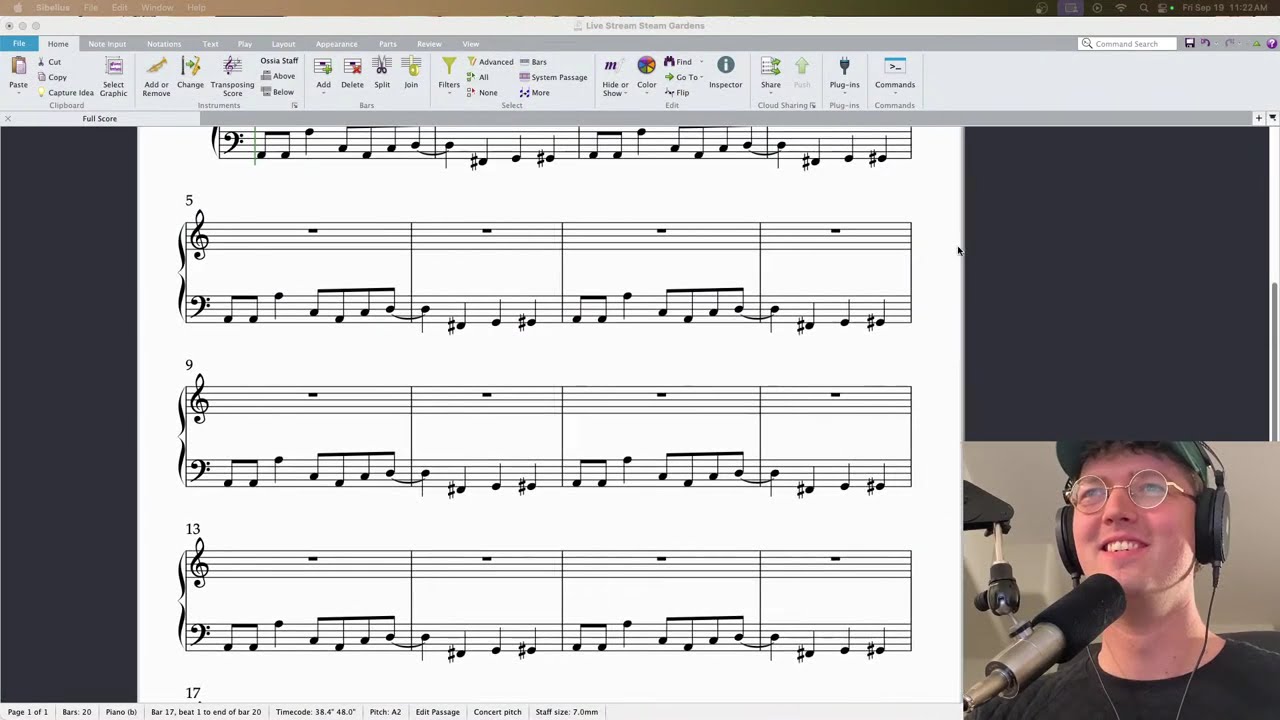The height and width of the screenshot is (720, 1280).
Task: Click the Go To arrow icon
Action: point(669,77)
